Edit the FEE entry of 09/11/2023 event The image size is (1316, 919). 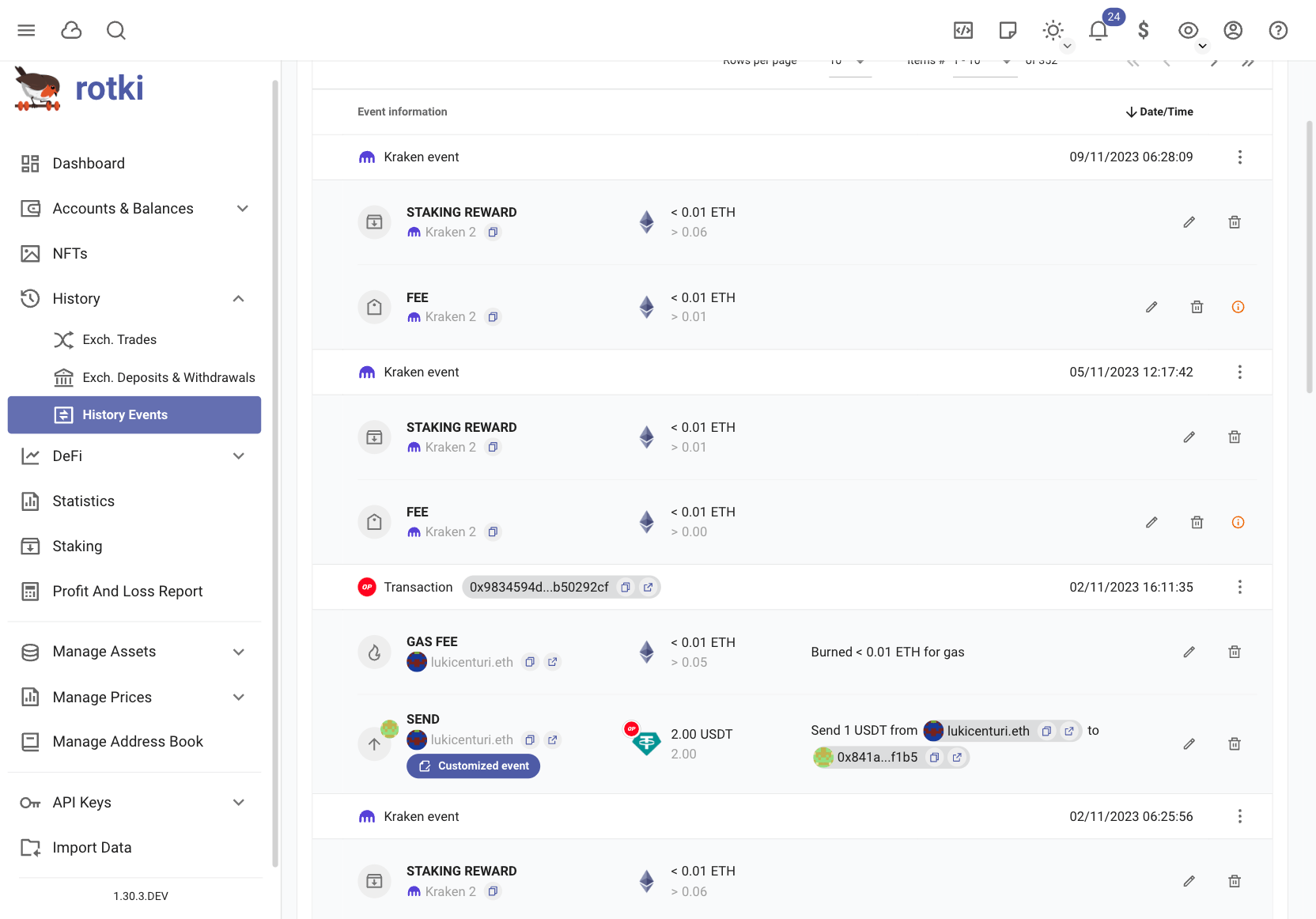tap(1151, 307)
